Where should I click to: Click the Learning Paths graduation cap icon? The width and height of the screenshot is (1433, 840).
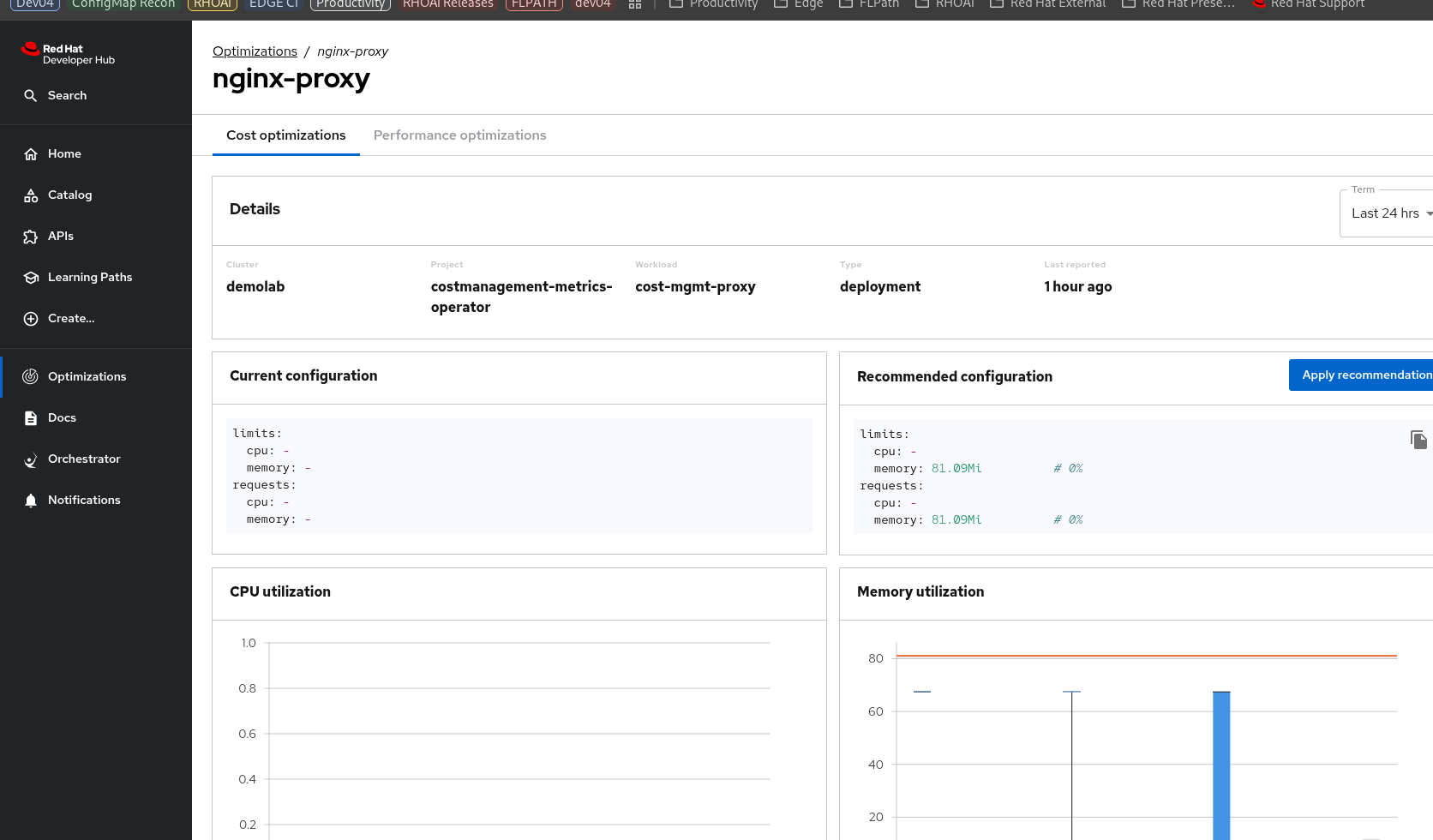click(x=31, y=278)
